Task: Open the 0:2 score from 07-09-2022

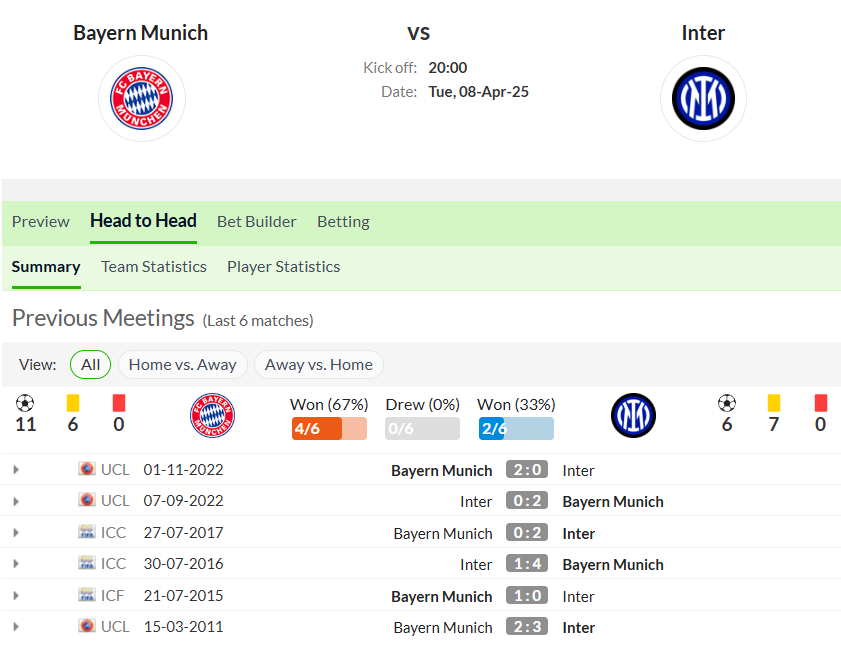Action: tap(527, 501)
